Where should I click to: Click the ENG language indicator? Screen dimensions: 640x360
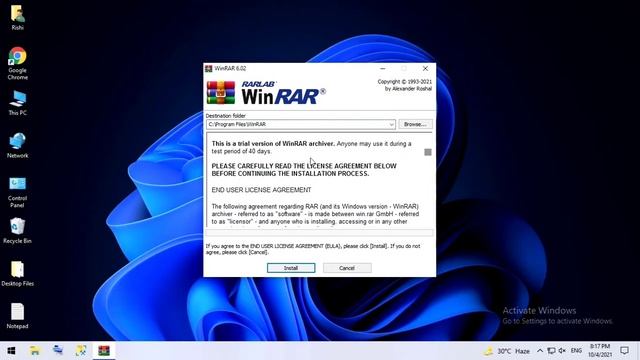coord(576,351)
